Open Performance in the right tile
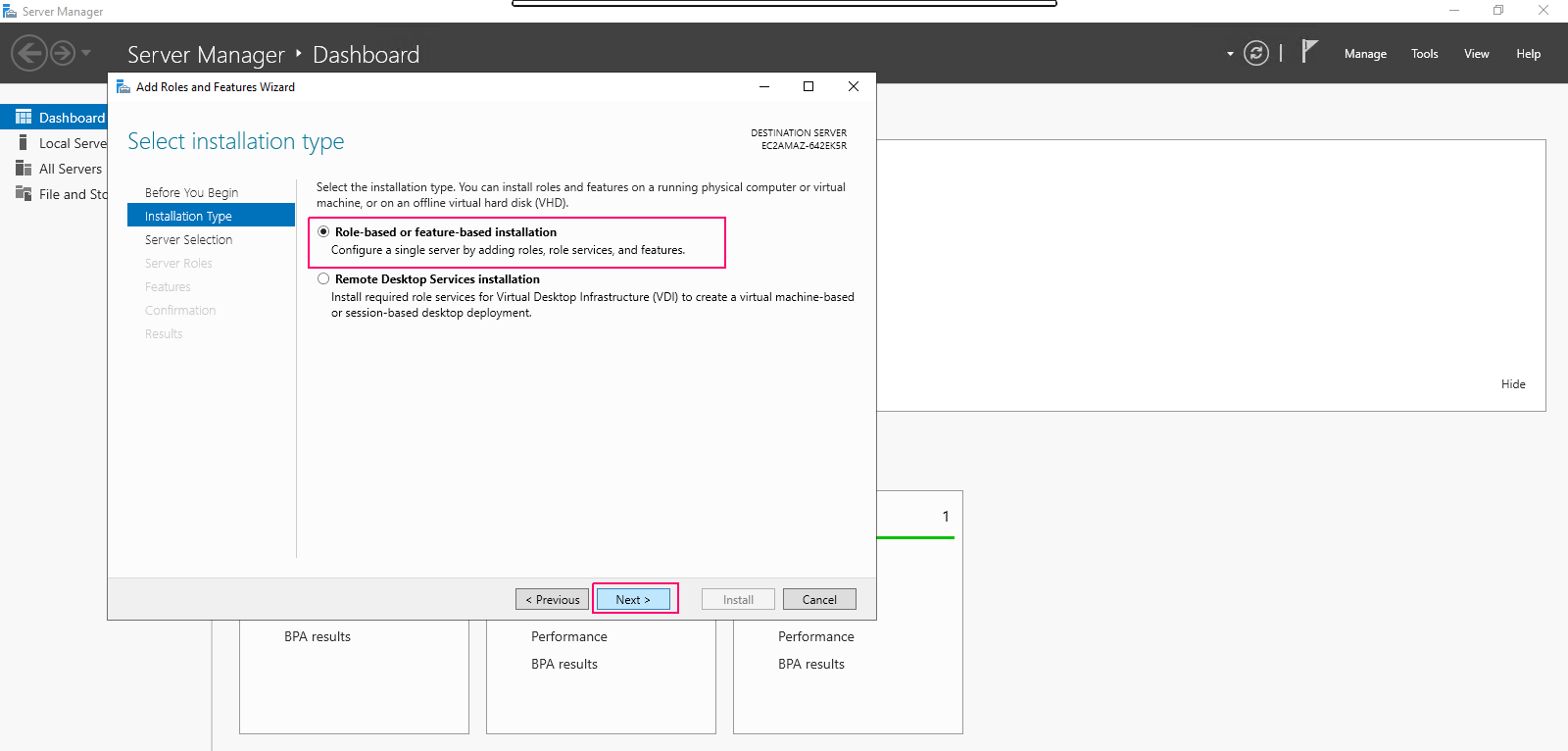The width and height of the screenshot is (1568, 751). (816, 637)
